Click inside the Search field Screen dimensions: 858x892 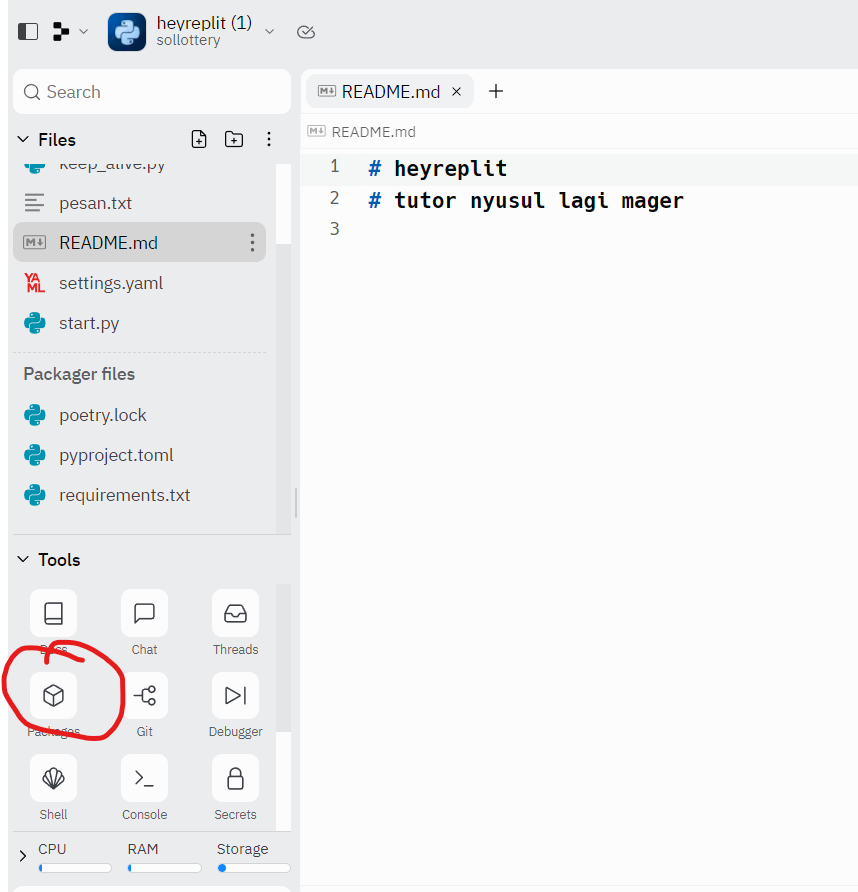coord(150,91)
